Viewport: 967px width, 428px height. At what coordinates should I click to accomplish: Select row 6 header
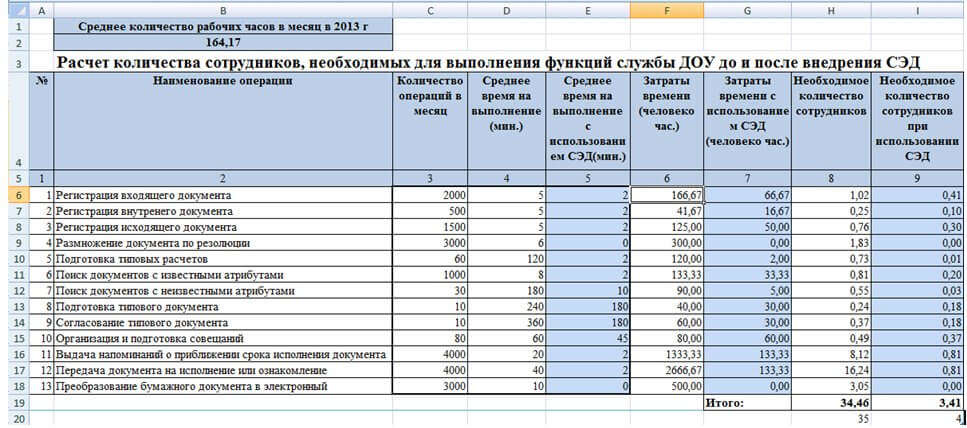pos(16,195)
